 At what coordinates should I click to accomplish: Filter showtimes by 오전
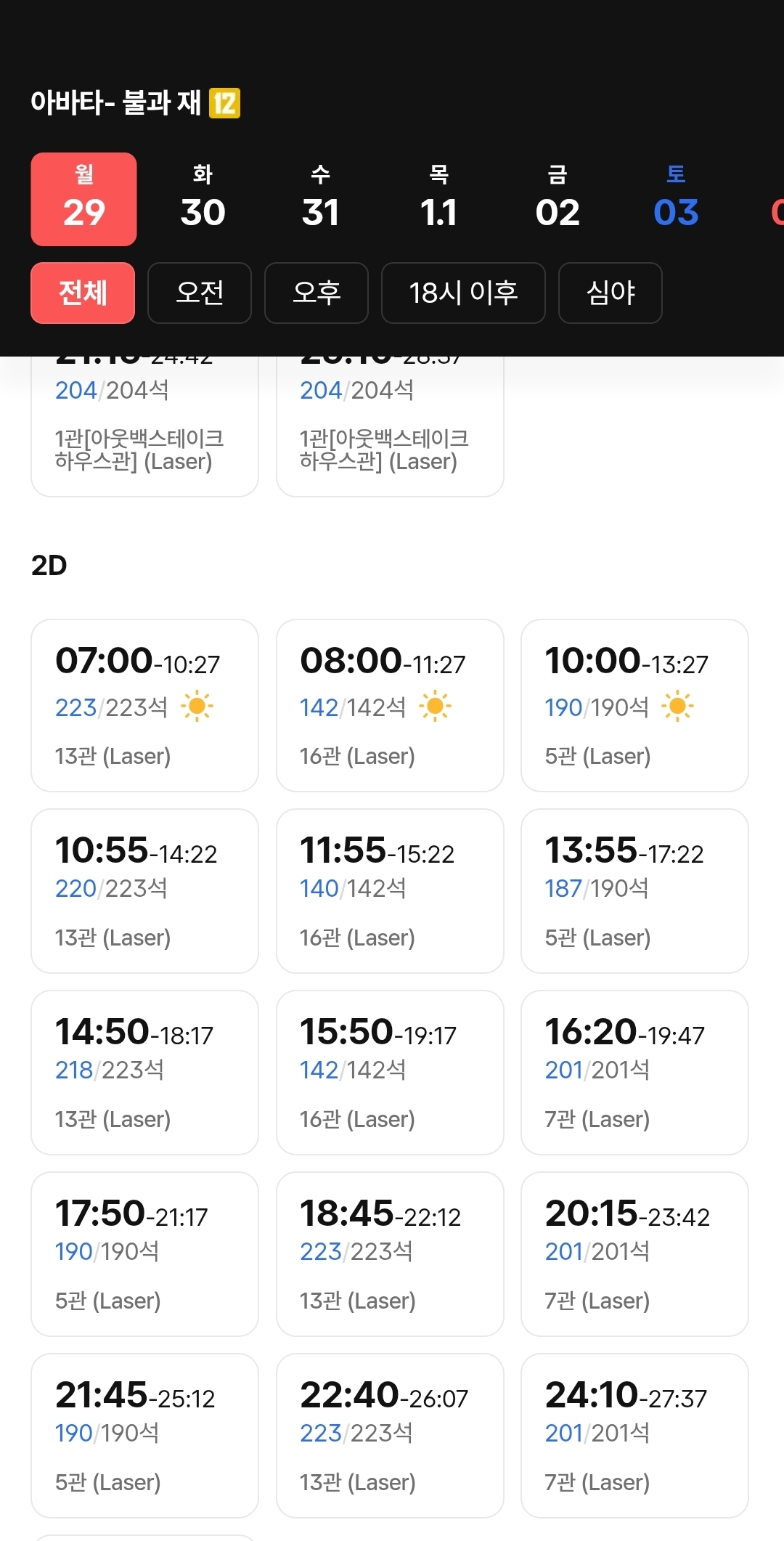200,293
